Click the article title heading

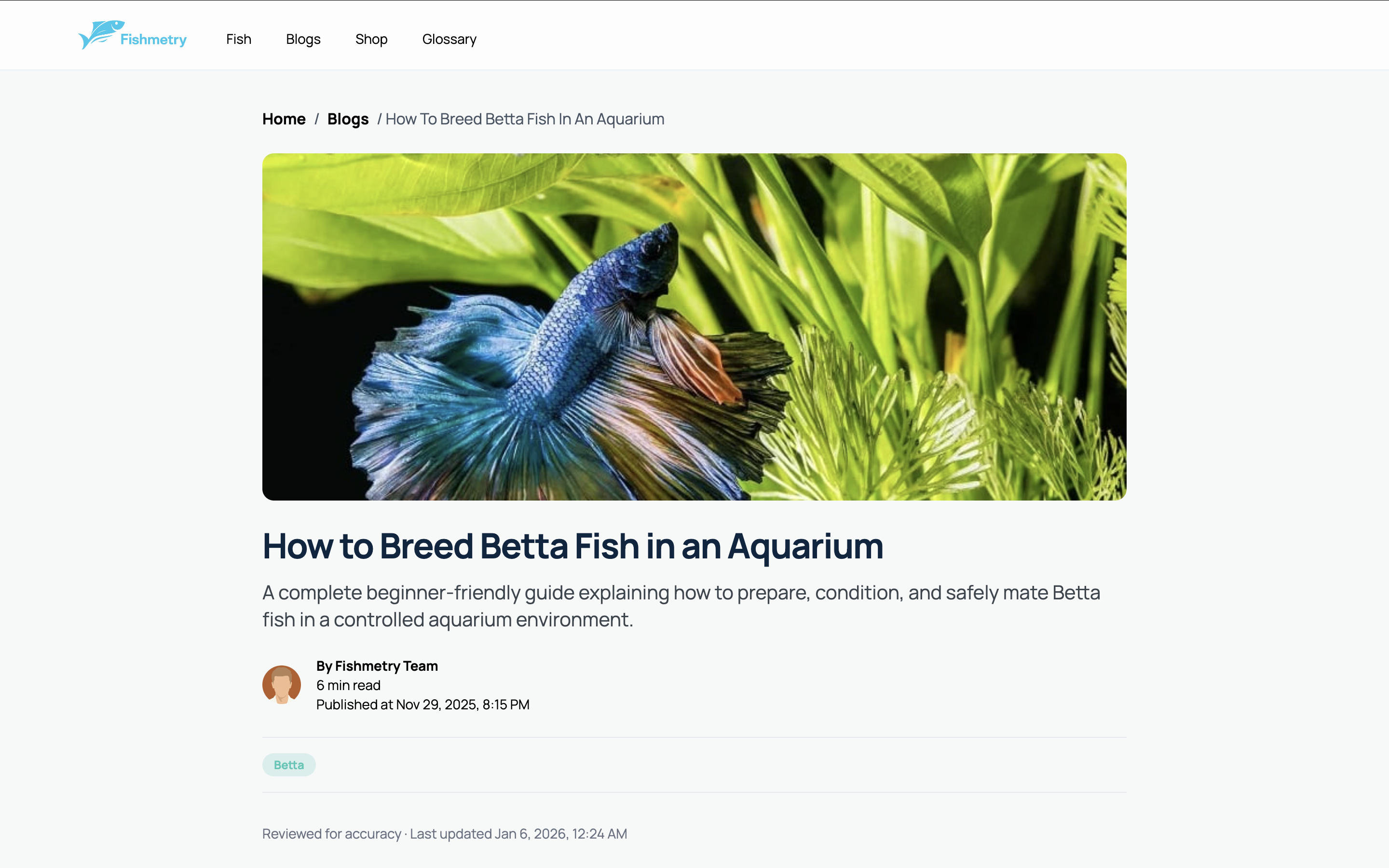tap(572, 546)
